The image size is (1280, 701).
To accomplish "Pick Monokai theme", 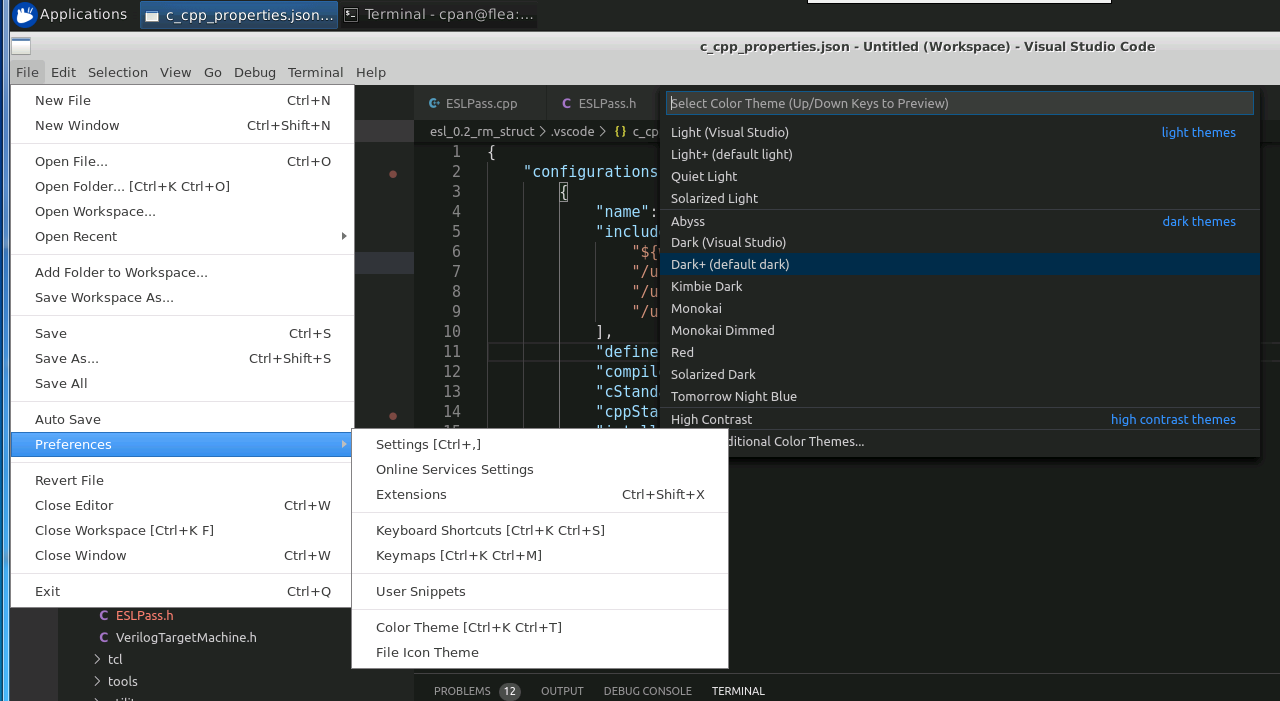I will pos(960,308).
